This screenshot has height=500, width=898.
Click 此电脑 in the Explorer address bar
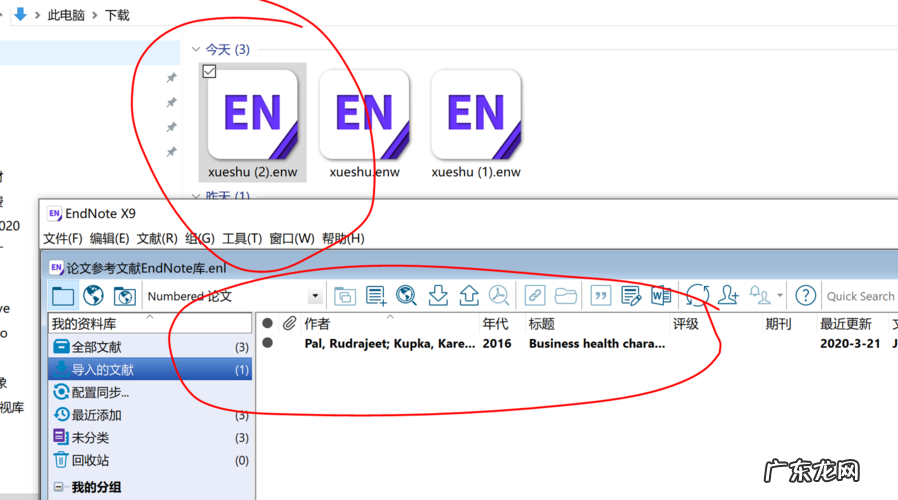66,15
